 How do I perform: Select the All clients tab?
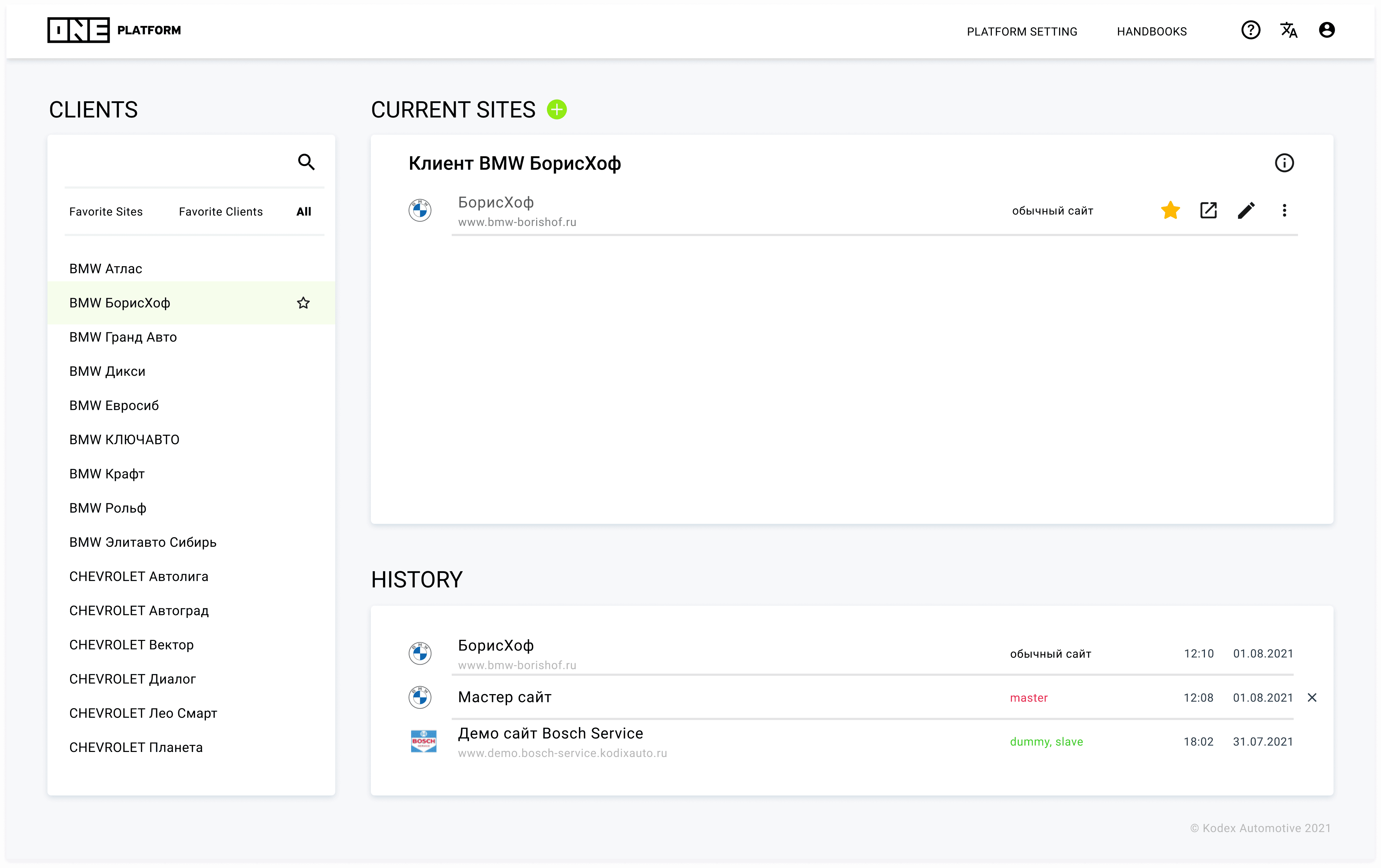click(x=303, y=212)
